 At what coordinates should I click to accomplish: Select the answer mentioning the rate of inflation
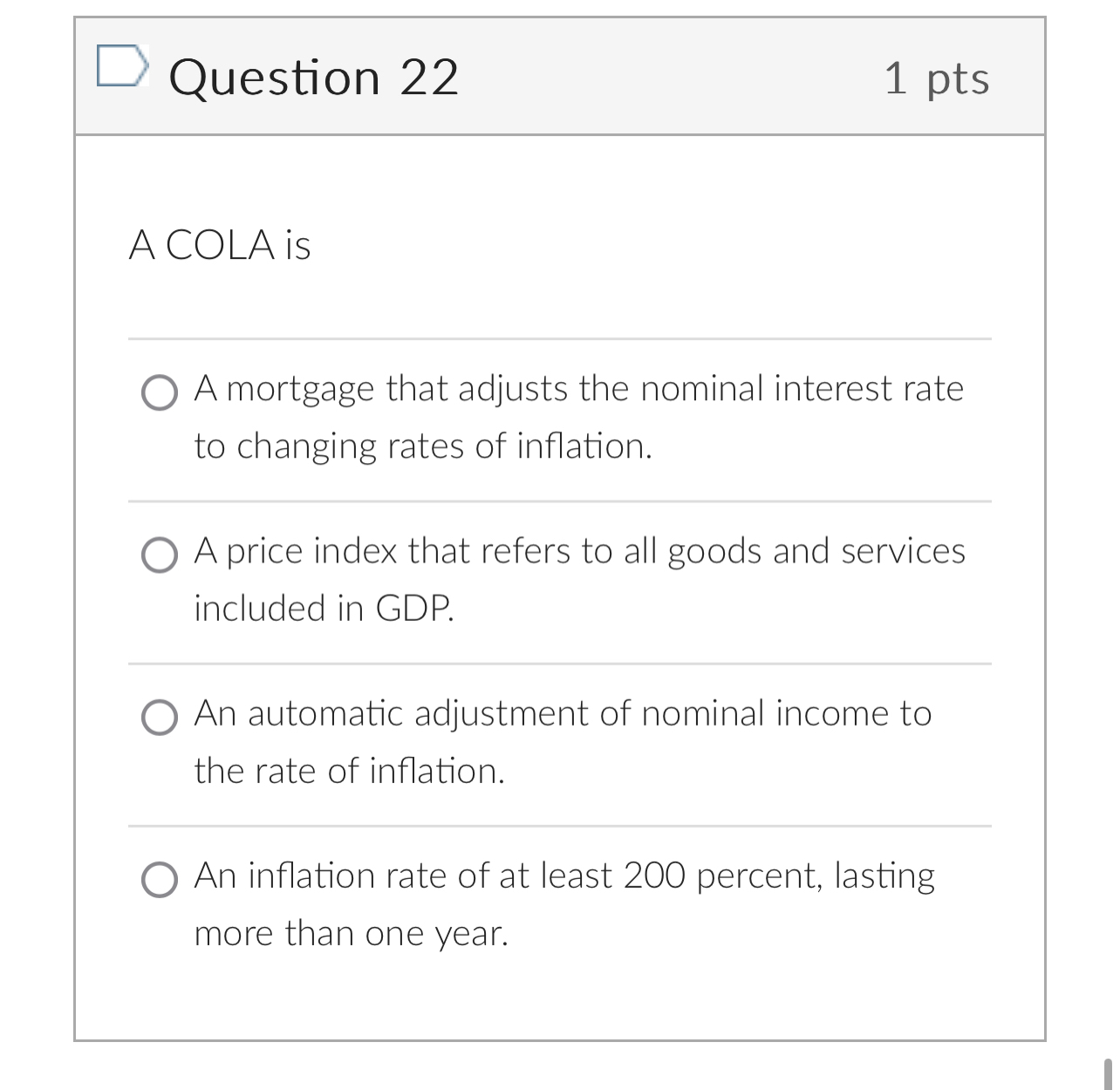point(563,713)
